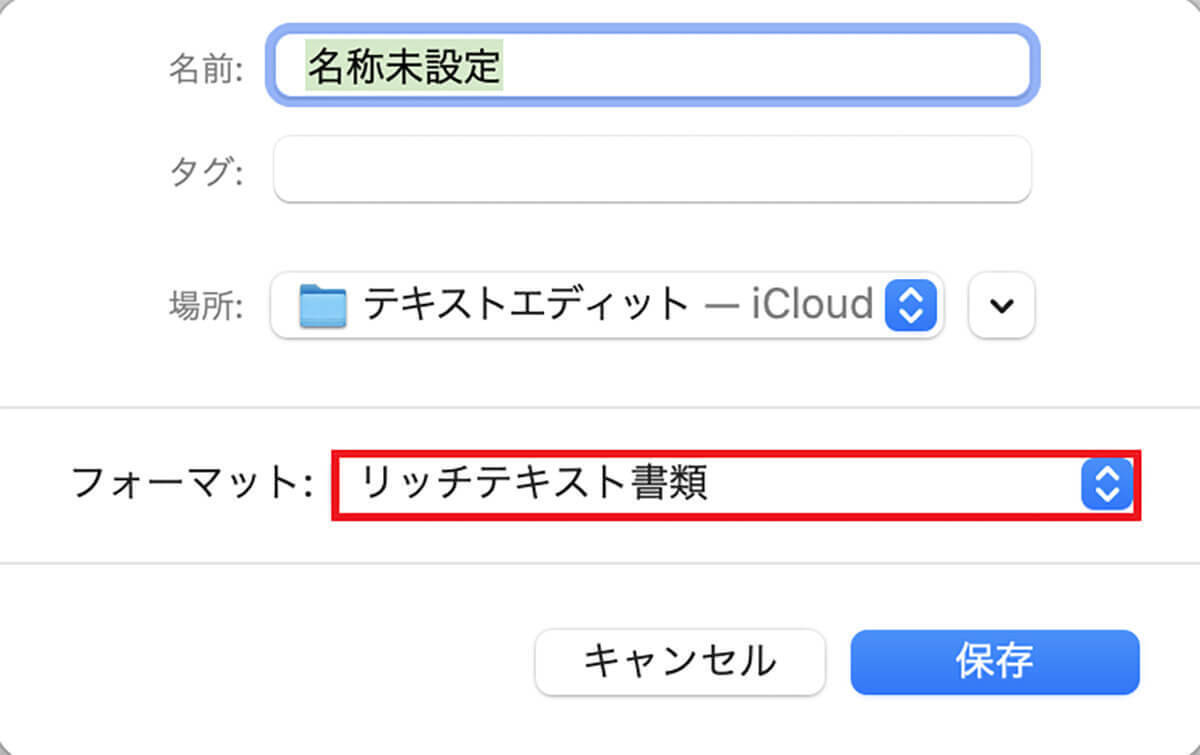
Task: Click the blue arrows on 場所 popup
Action: pos(910,305)
